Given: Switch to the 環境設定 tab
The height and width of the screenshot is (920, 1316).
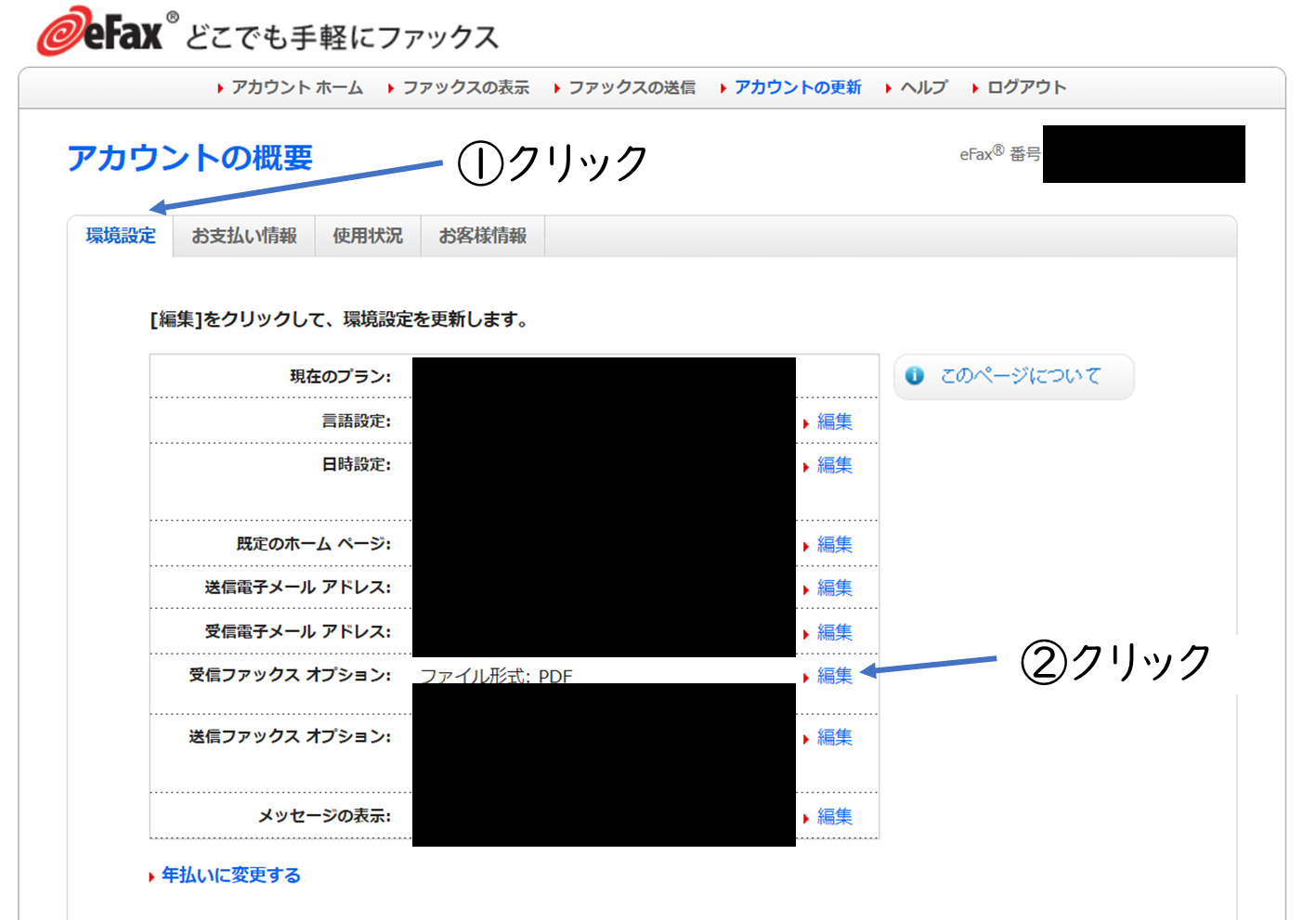Looking at the screenshot, I should pos(121,237).
